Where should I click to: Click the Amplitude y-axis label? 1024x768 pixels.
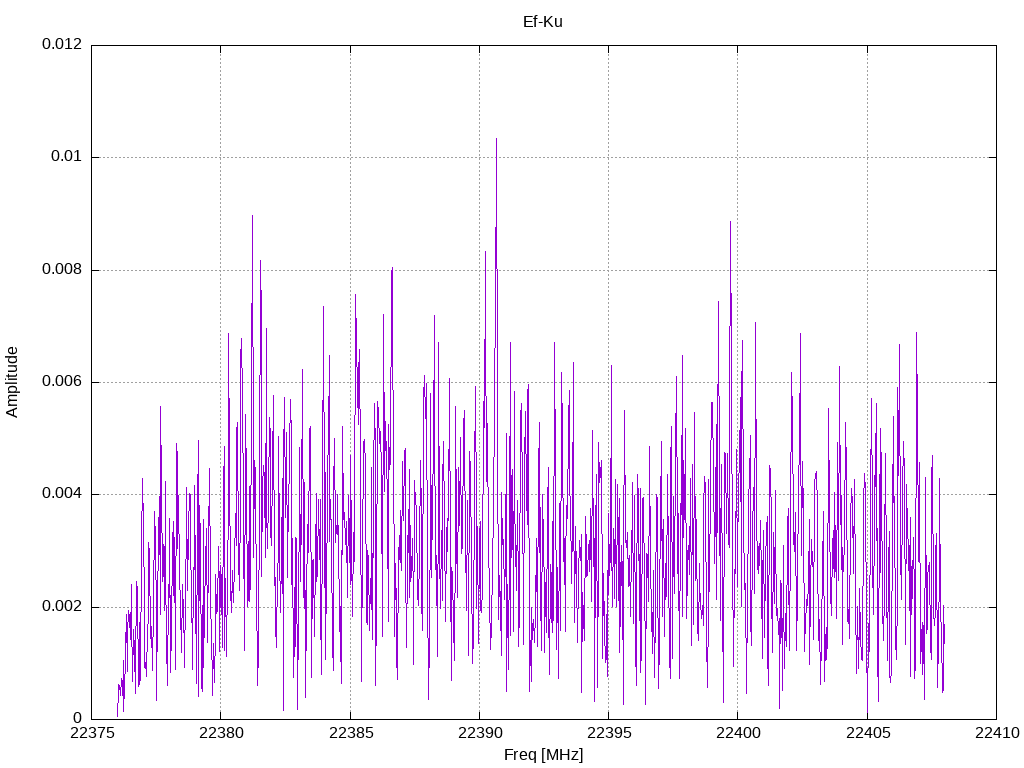tap(12, 382)
